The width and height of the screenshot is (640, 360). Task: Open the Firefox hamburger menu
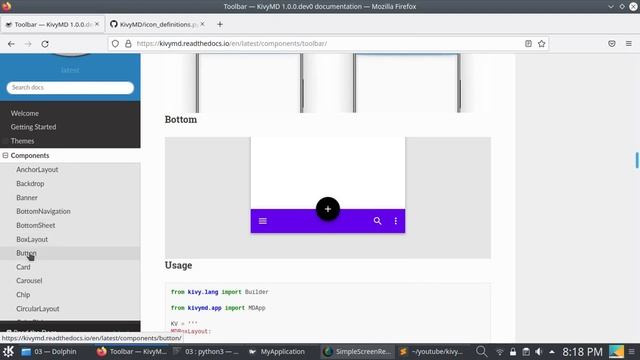[629, 44]
